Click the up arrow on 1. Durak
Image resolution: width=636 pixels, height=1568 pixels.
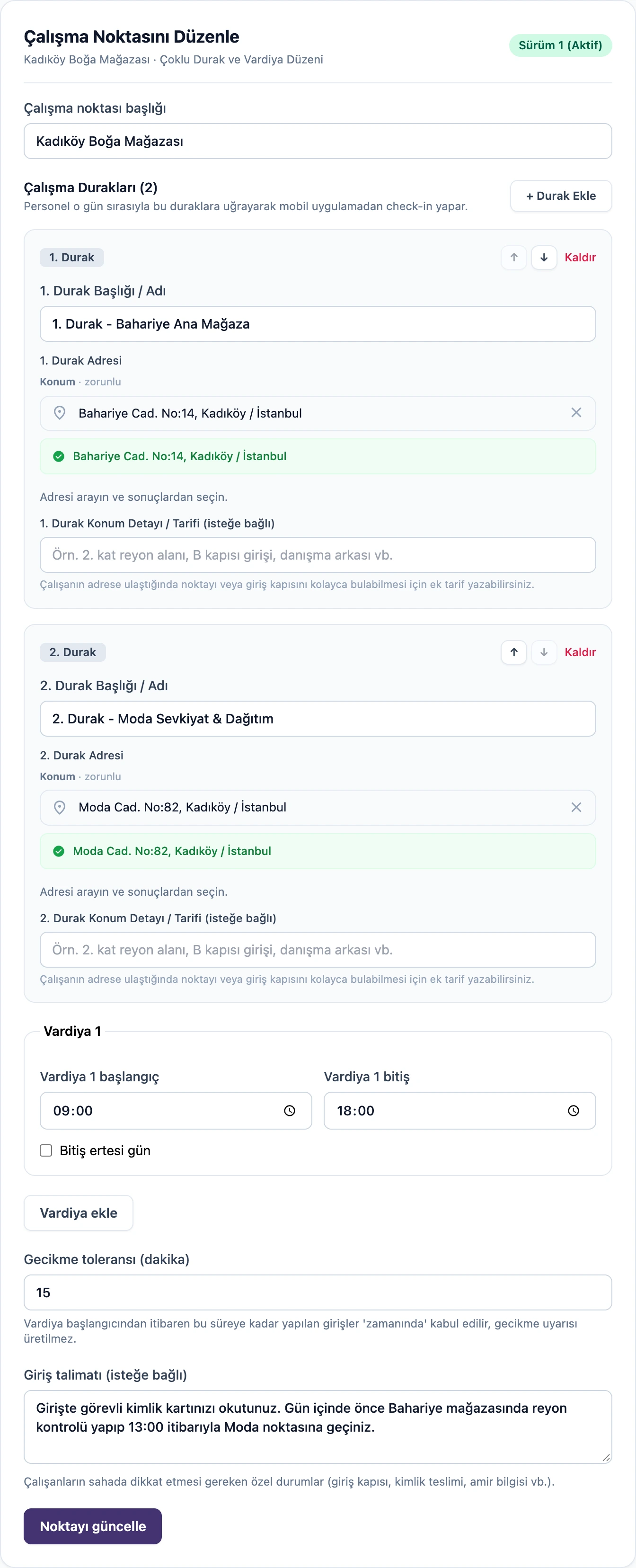[x=513, y=258]
